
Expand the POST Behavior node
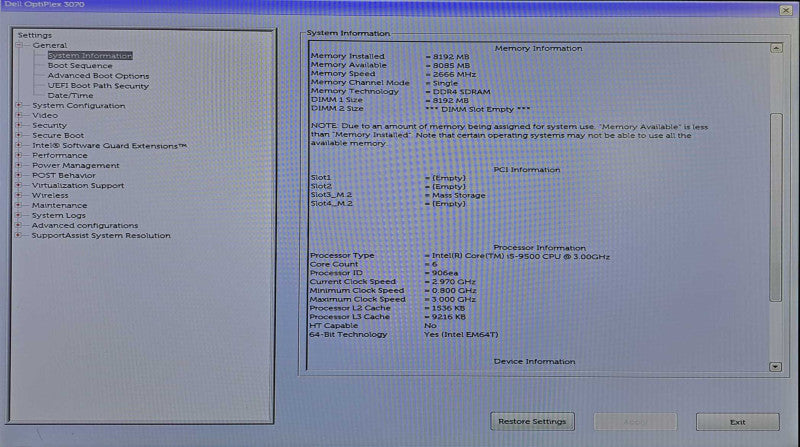[19, 175]
